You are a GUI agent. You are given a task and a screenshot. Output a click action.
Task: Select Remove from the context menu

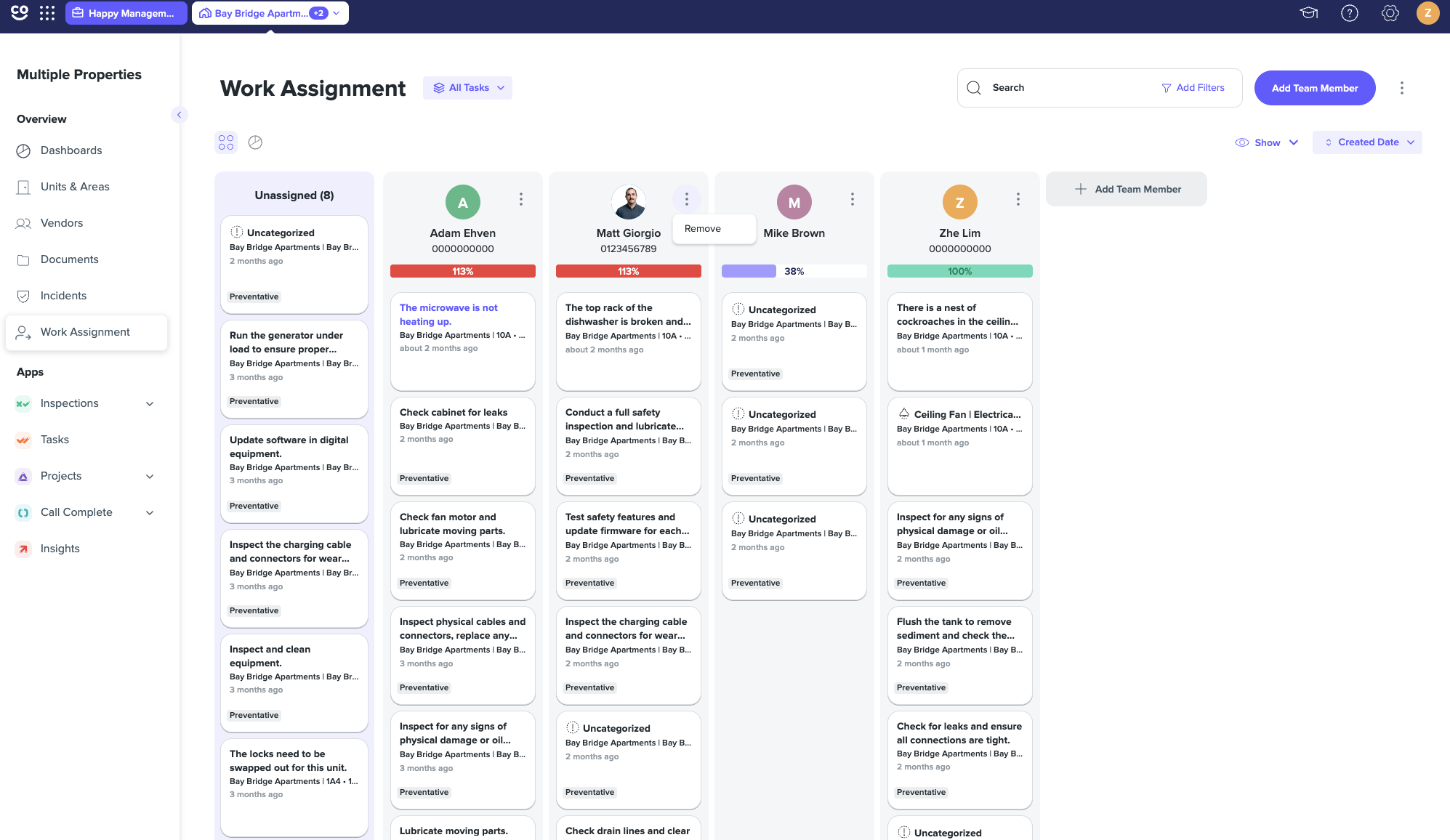click(x=714, y=229)
